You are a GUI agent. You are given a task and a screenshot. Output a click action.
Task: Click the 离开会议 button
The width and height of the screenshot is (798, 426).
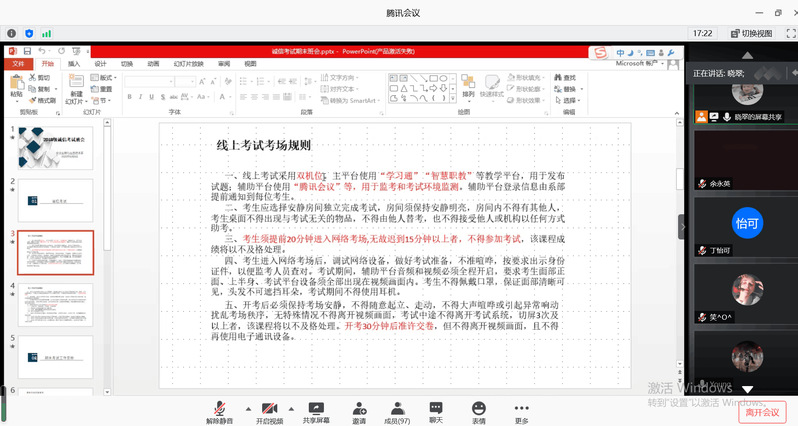point(763,410)
